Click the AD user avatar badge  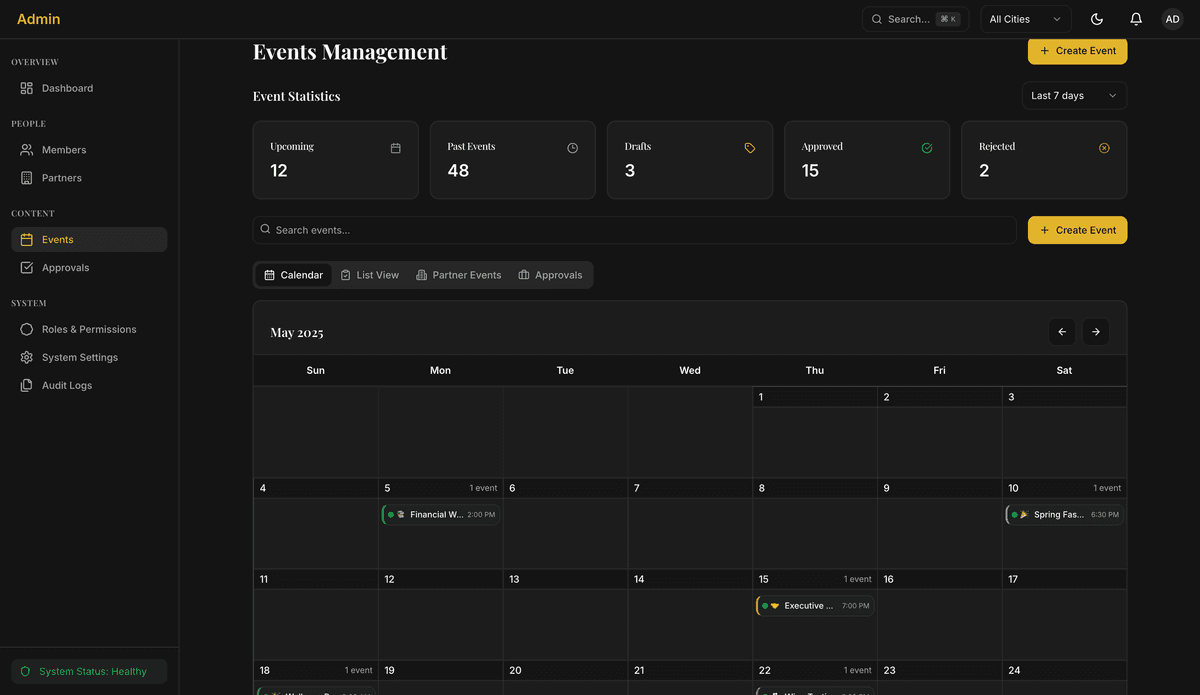point(1172,18)
